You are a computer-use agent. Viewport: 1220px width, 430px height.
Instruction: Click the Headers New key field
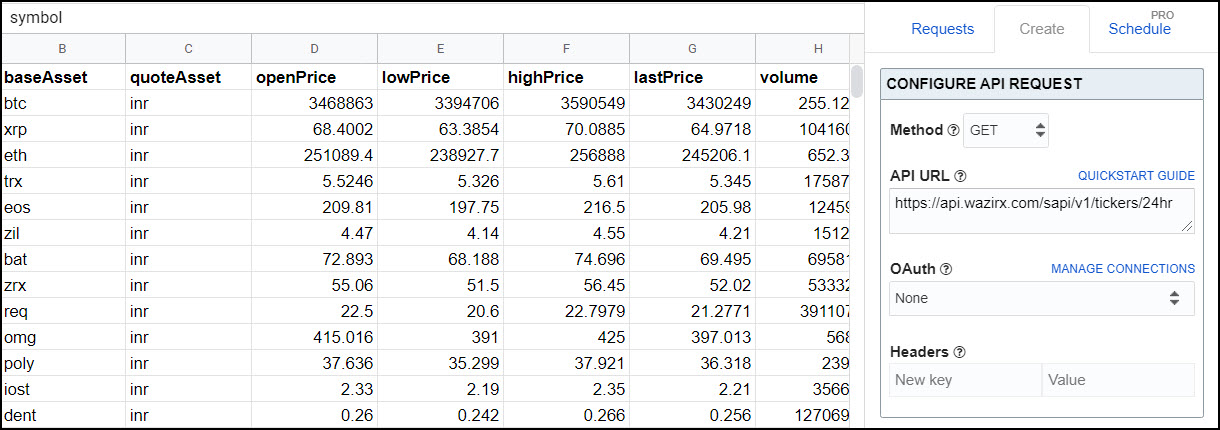click(965, 380)
